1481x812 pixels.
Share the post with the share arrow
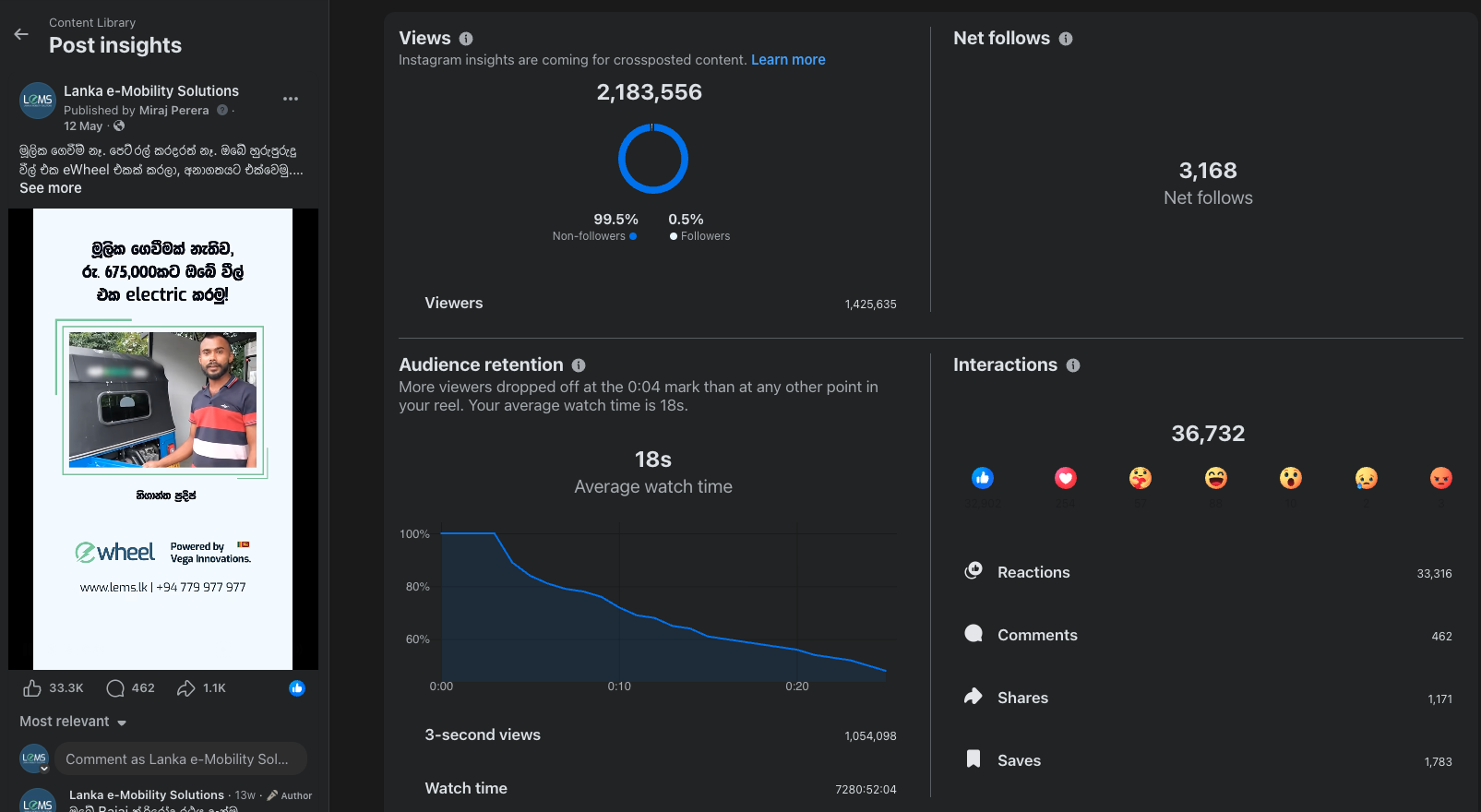[186, 688]
